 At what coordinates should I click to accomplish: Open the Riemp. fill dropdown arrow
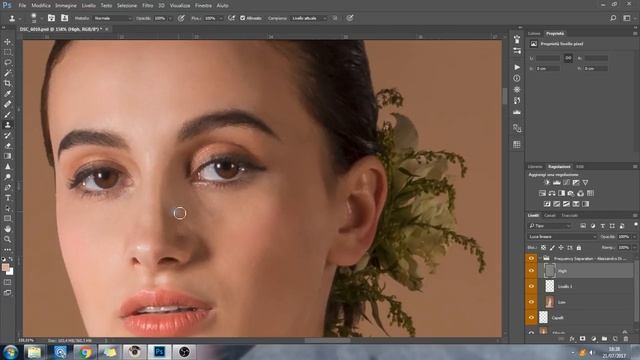click(x=634, y=247)
